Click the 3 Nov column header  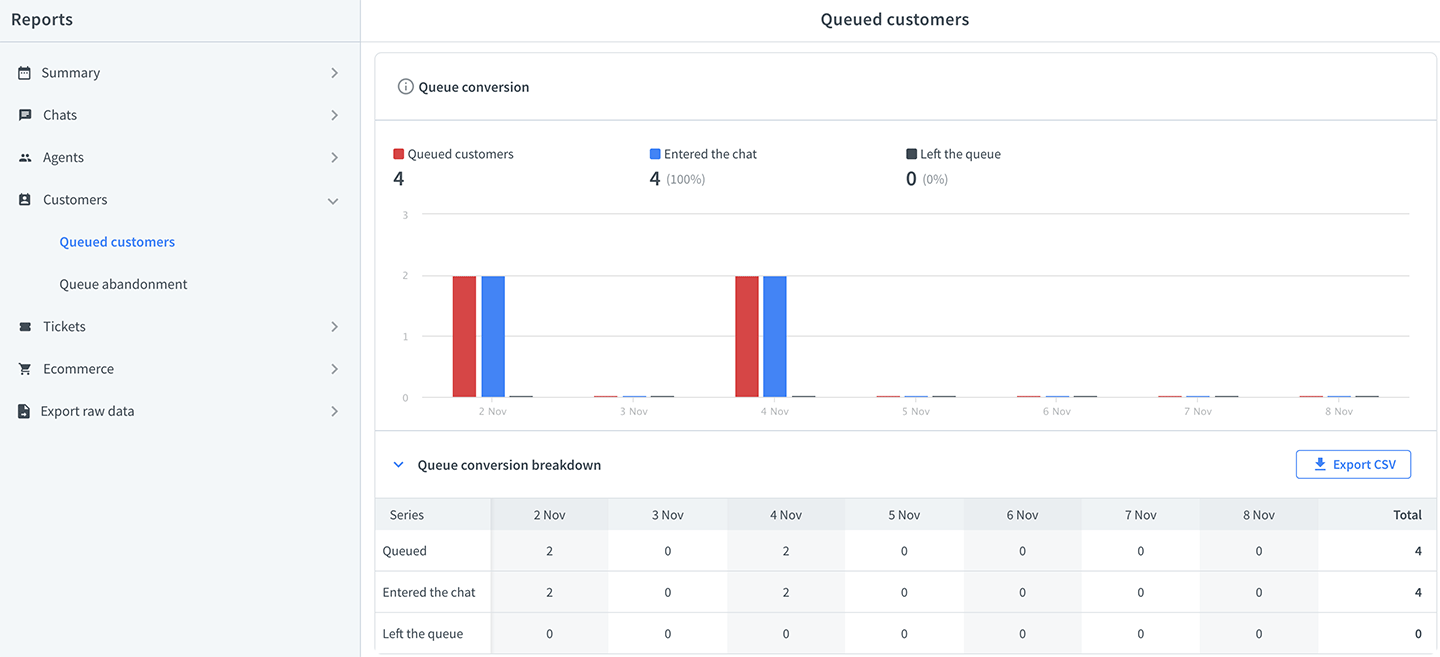[667, 515]
